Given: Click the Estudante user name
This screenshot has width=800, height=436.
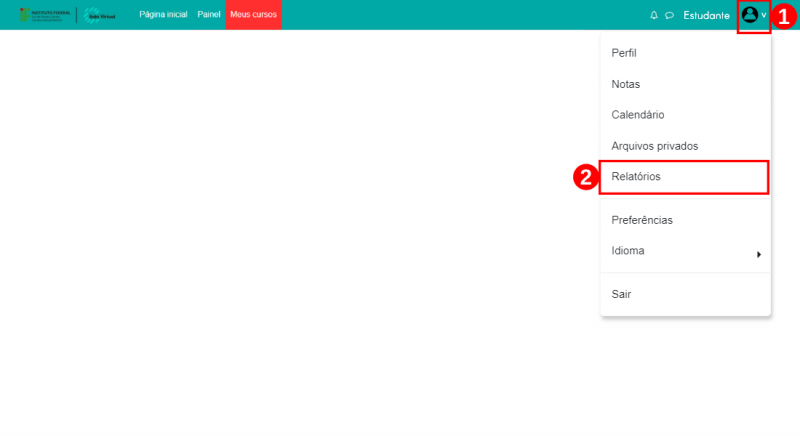Looking at the screenshot, I should [706, 16].
